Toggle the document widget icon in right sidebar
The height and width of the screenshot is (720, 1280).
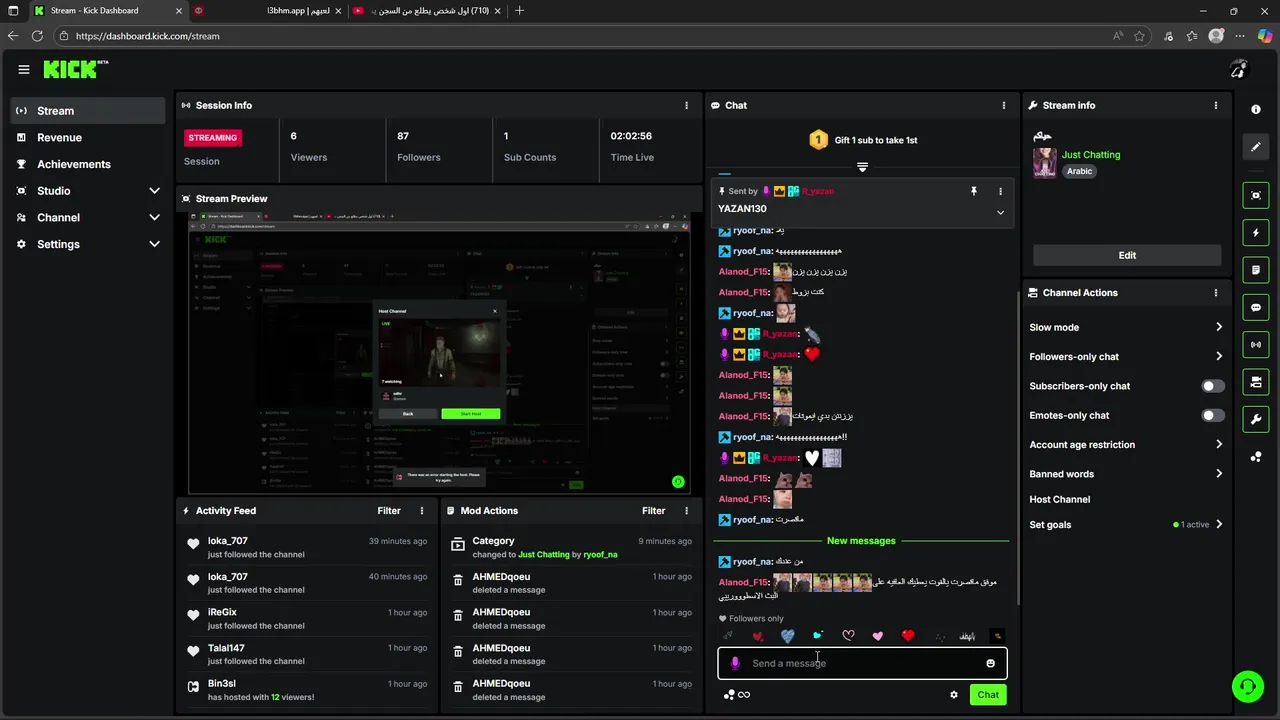coord(1256,270)
